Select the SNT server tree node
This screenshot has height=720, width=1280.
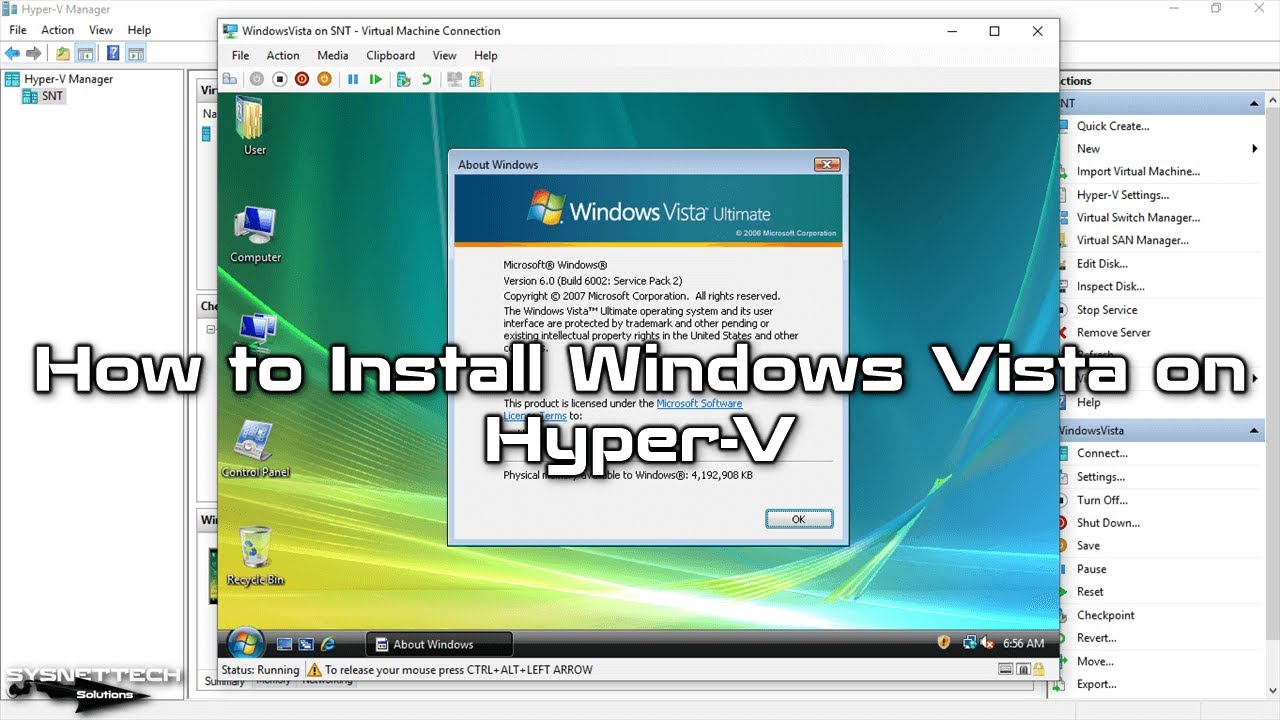(43, 96)
